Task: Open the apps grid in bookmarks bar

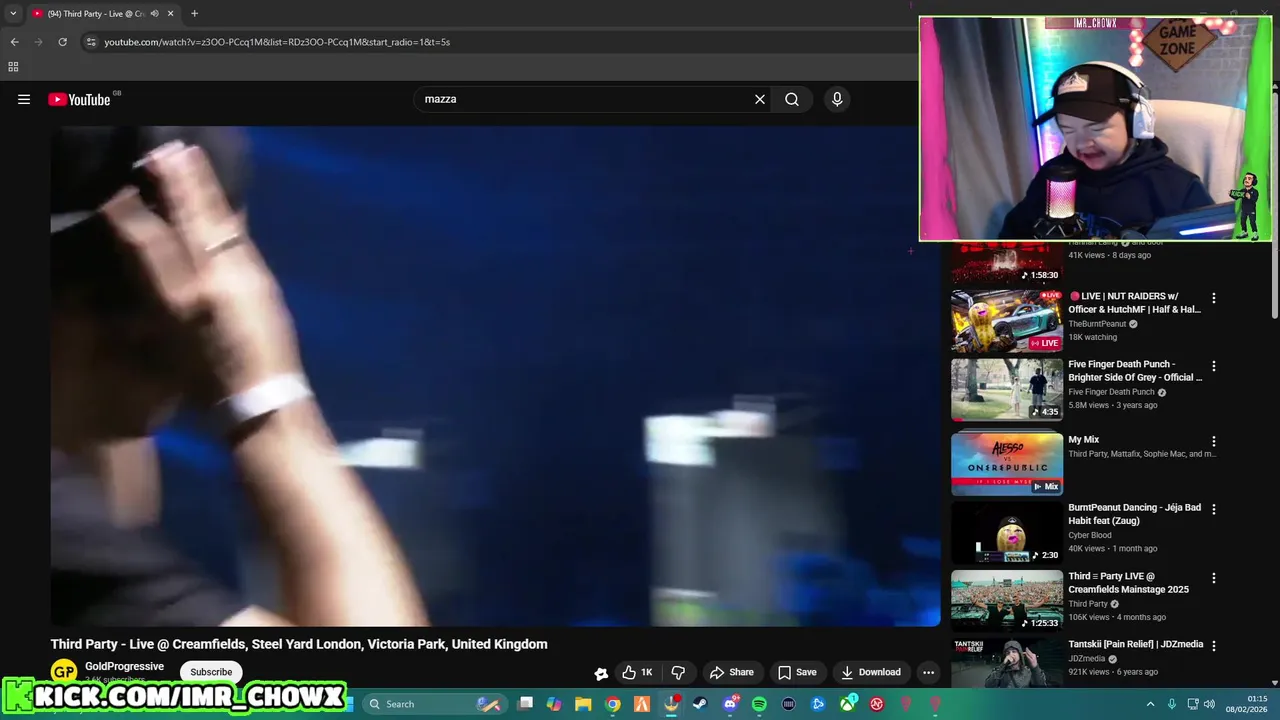Action: [x=13, y=67]
